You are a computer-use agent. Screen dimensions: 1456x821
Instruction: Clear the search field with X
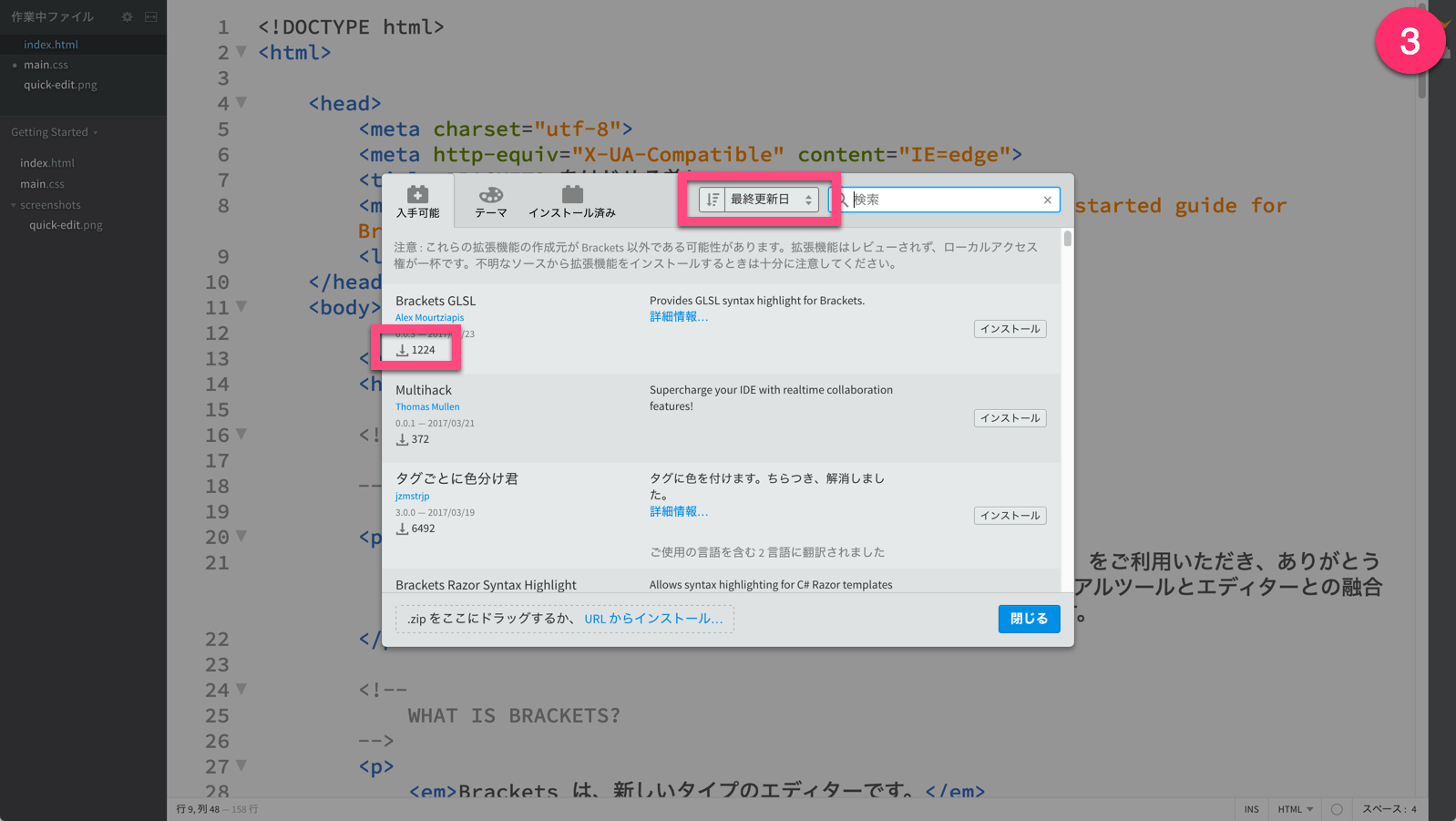click(1048, 200)
